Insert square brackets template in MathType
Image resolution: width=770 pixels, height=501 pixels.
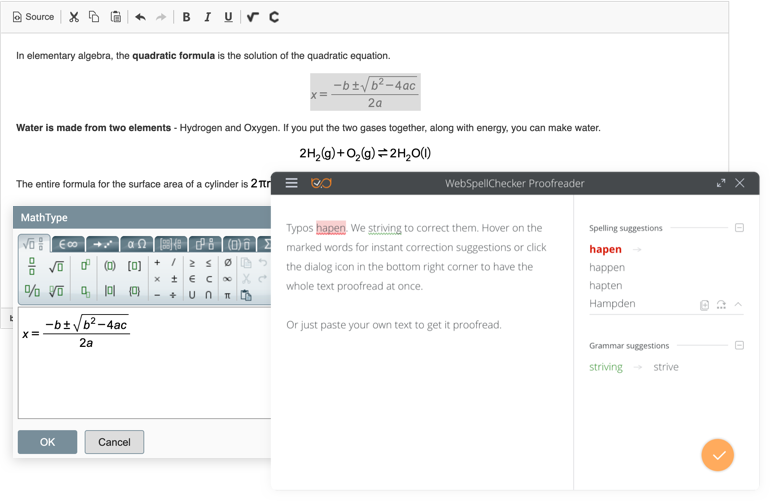click(134, 266)
